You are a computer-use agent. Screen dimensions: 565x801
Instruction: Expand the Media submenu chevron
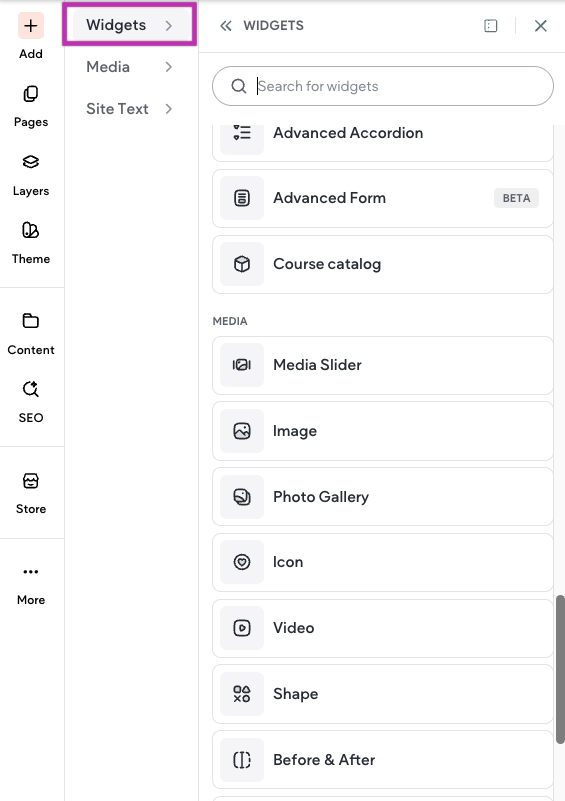[x=169, y=67]
